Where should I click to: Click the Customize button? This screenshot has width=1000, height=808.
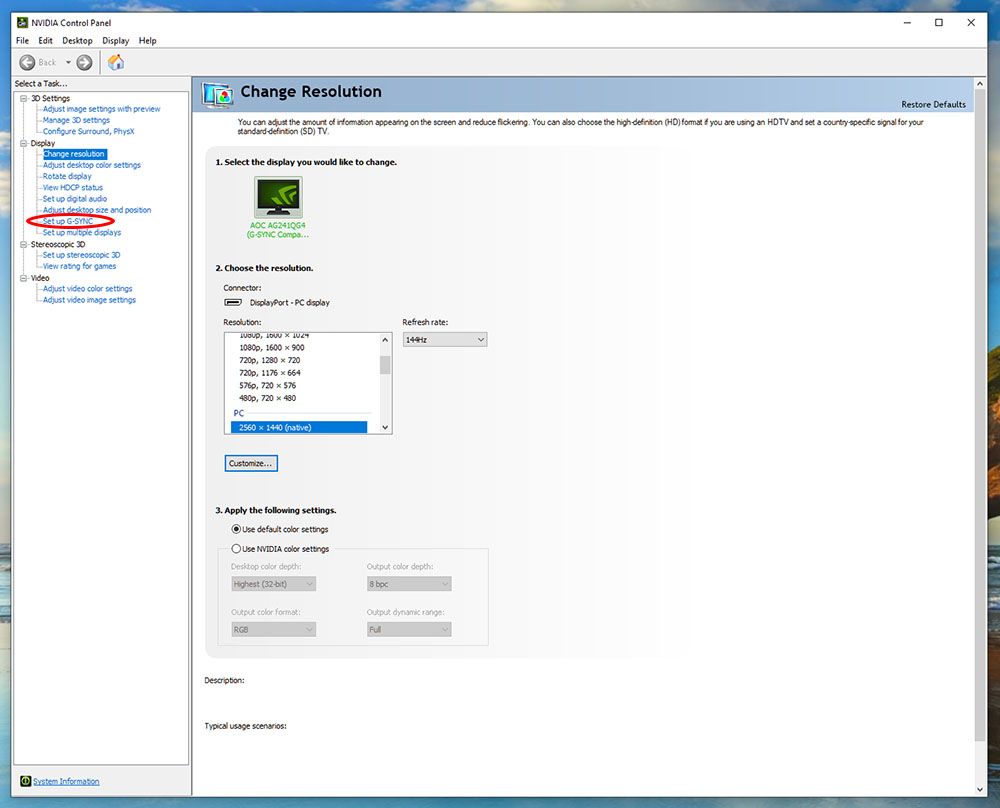pos(251,463)
